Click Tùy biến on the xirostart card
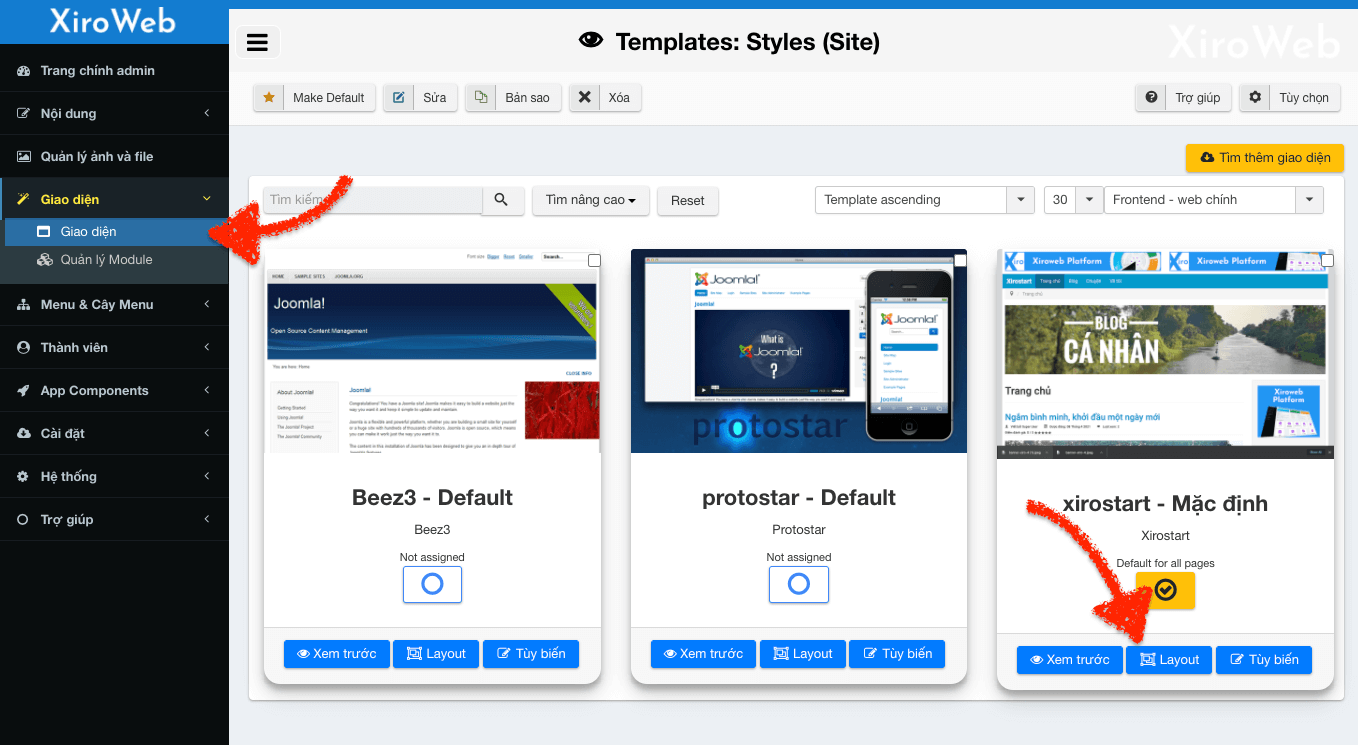Image resolution: width=1358 pixels, height=745 pixels. pyautogui.click(x=1264, y=660)
